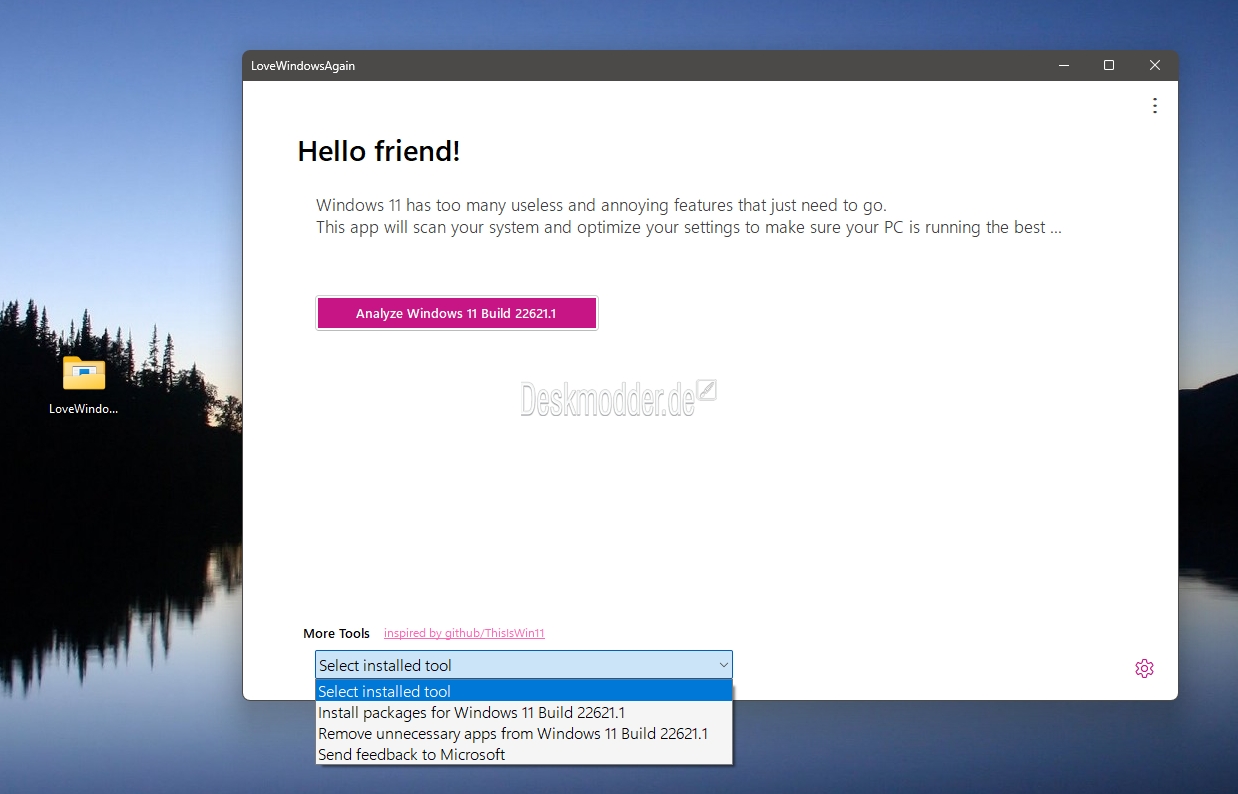Click the Hello friend! heading
Image resolution: width=1238 pixels, height=794 pixels.
pos(379,152)
